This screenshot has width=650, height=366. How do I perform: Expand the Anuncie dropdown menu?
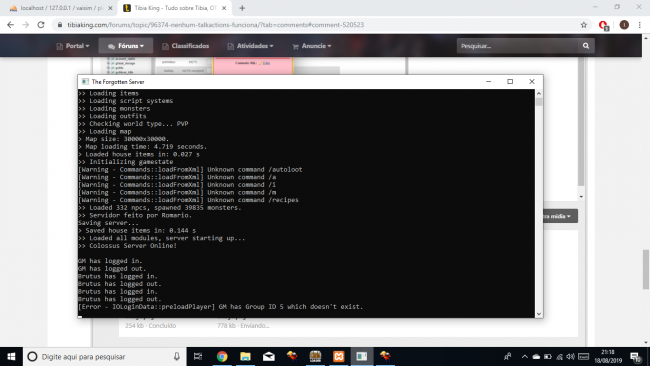[312, 46]
